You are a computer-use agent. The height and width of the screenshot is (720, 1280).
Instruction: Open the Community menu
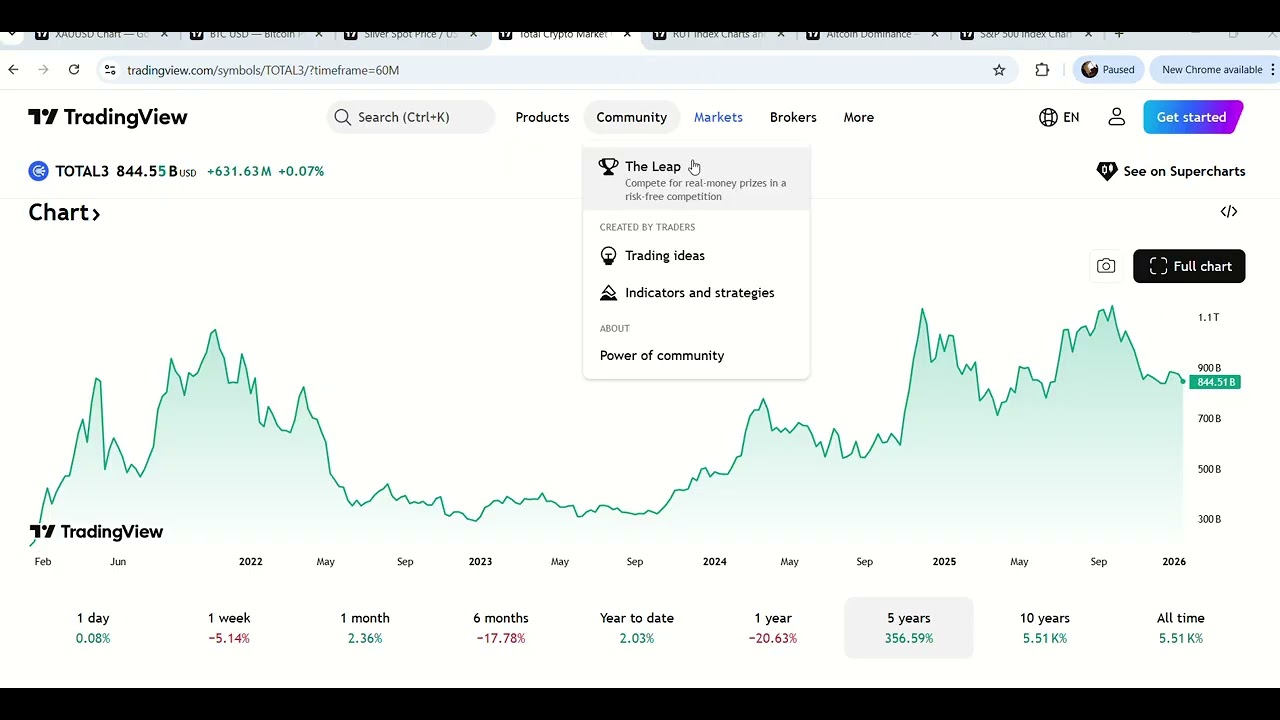pyautogui.click(x=631, y=117)
